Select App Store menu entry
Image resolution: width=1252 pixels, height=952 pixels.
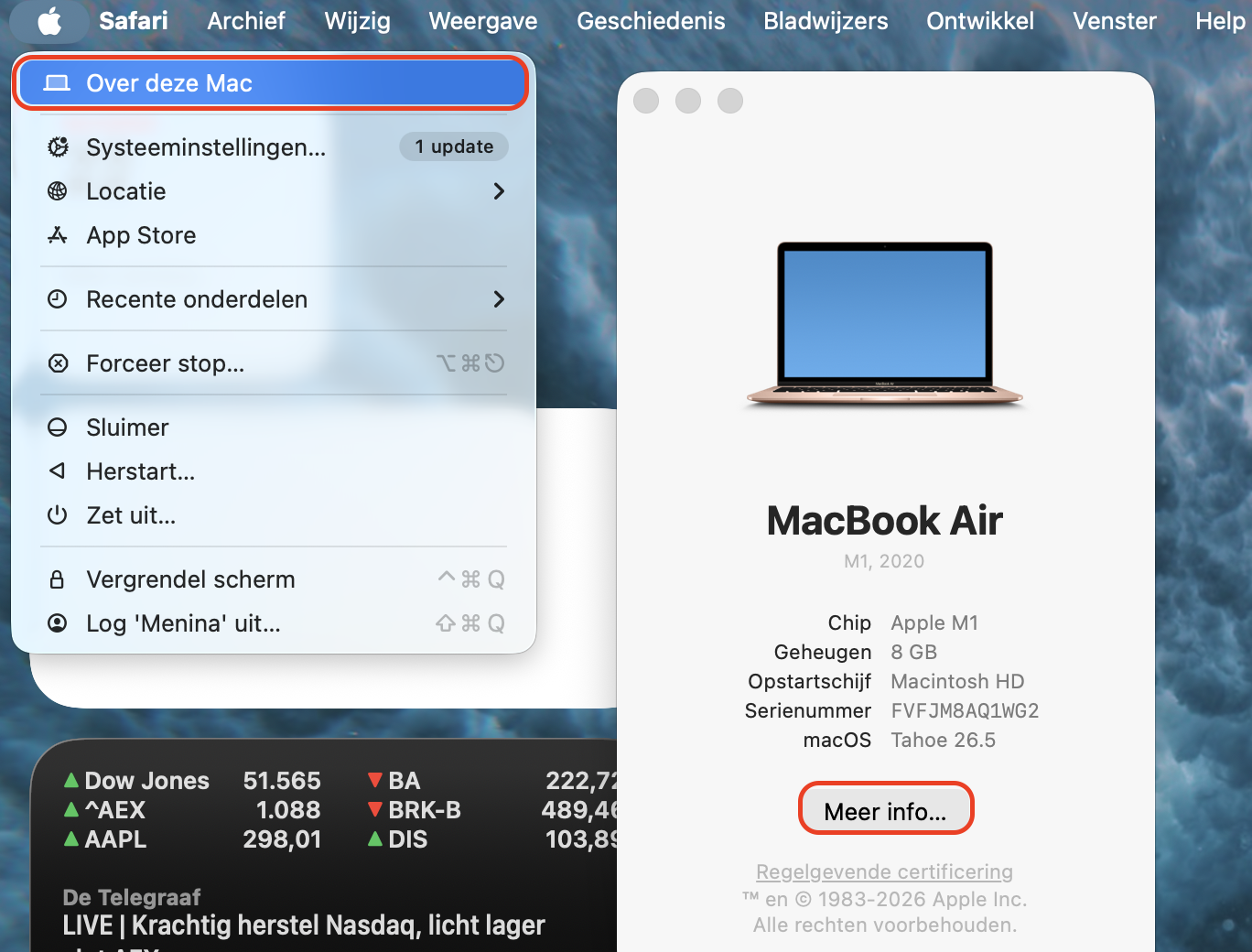274,235
